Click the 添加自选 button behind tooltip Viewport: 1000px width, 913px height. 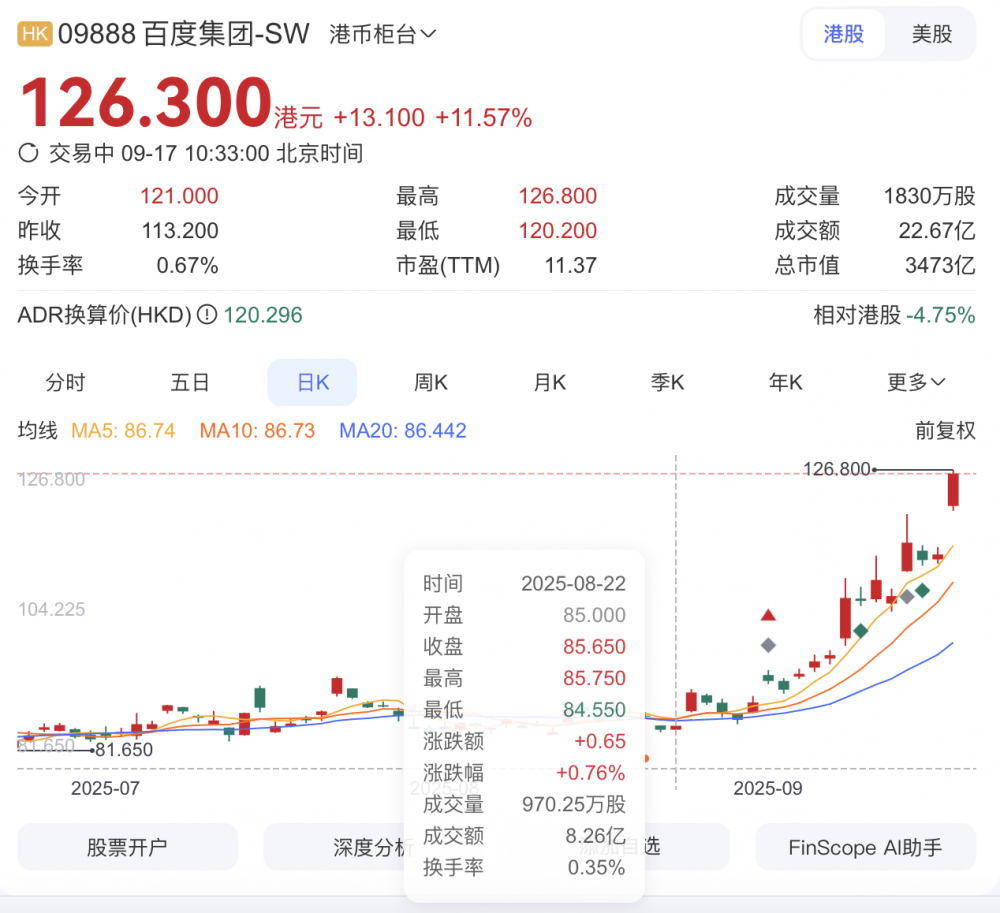tap(619, 847)
